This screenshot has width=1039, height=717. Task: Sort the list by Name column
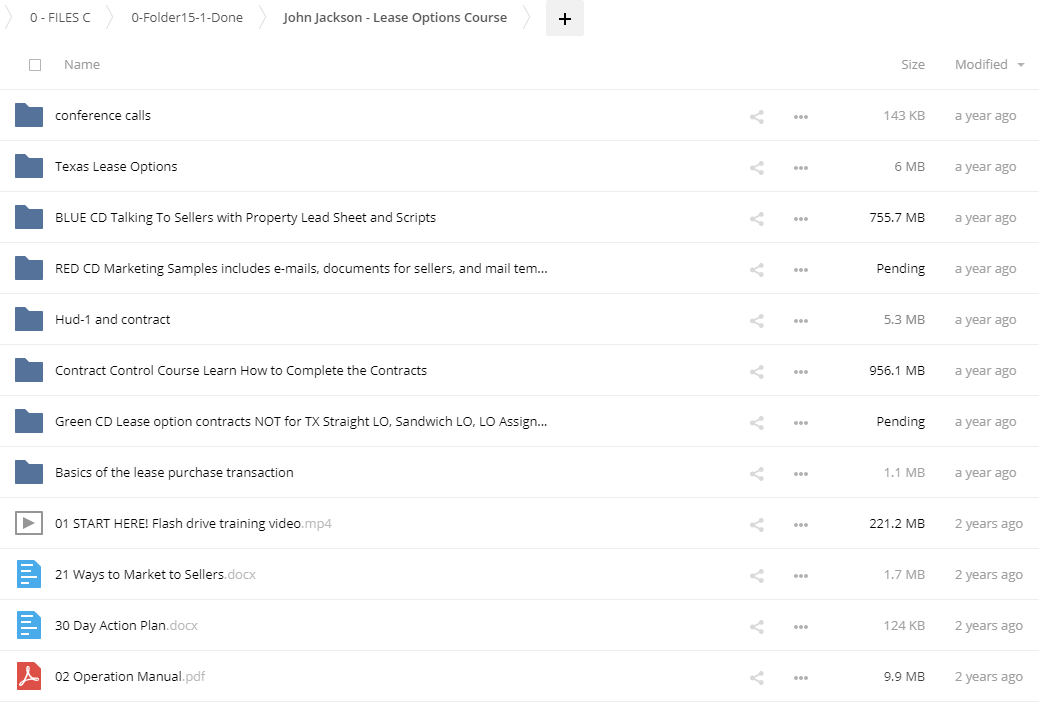pos(82,65)
